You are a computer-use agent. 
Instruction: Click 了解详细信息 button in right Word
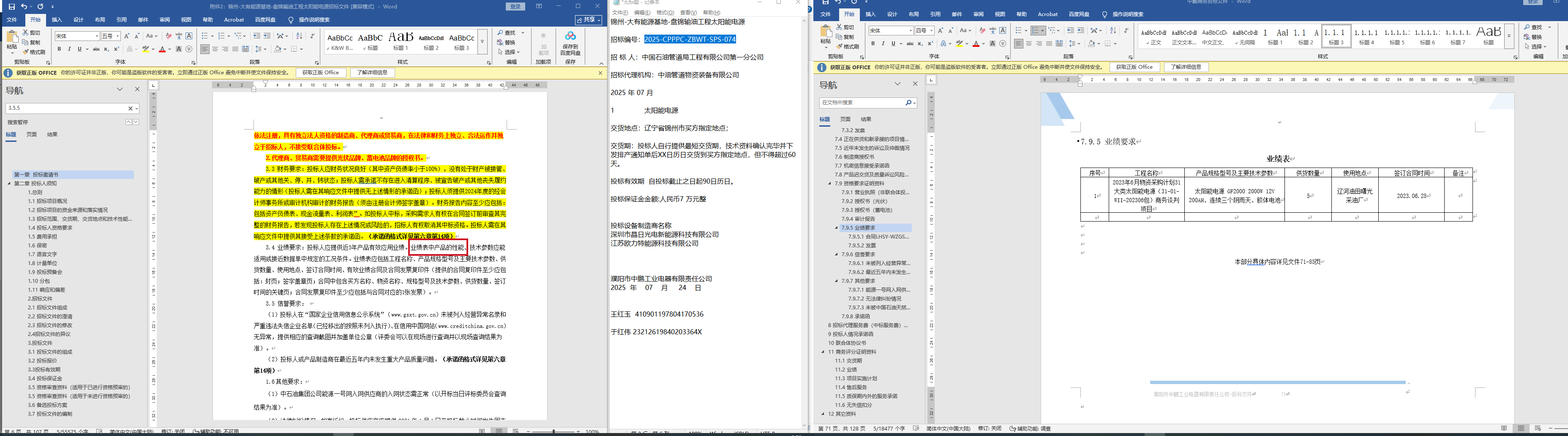1185,67
